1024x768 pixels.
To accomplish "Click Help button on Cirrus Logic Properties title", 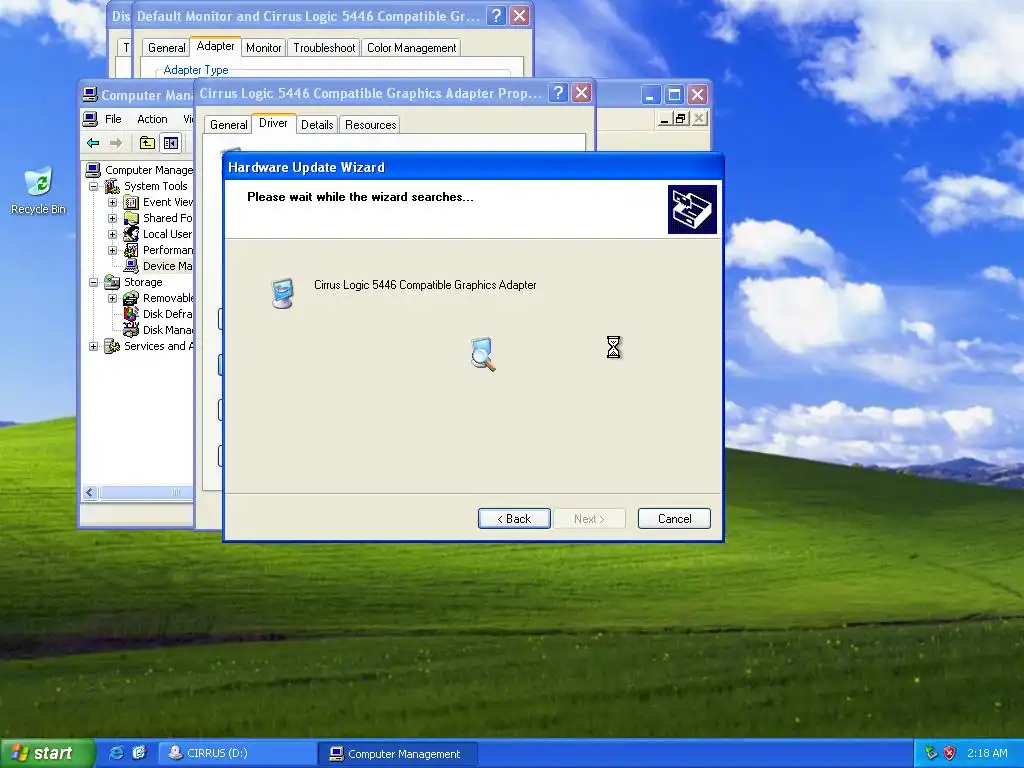I will (558, 93).
